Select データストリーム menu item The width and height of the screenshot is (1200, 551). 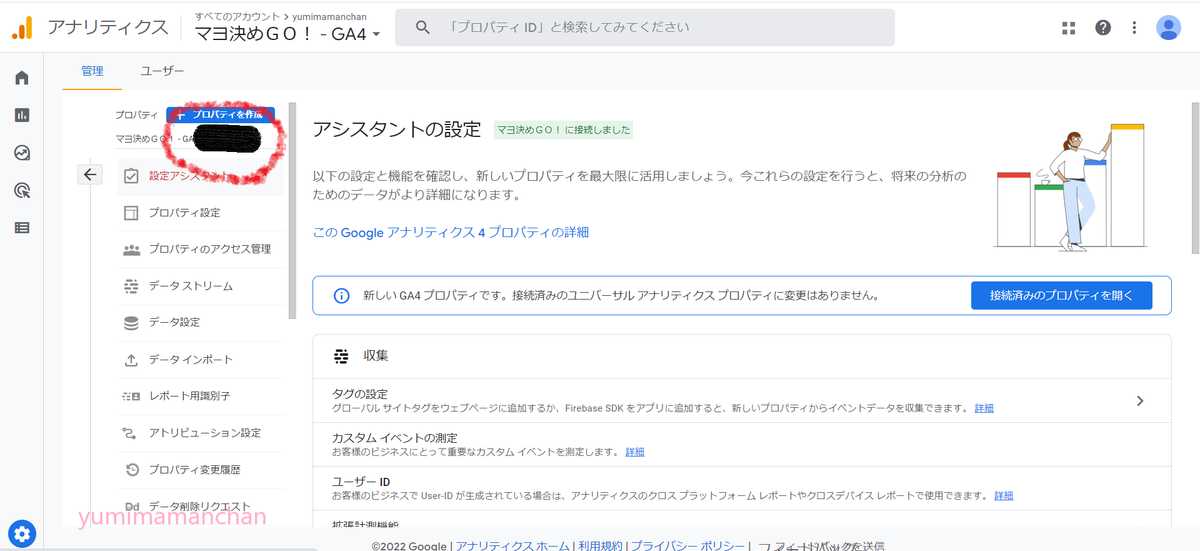191,286
